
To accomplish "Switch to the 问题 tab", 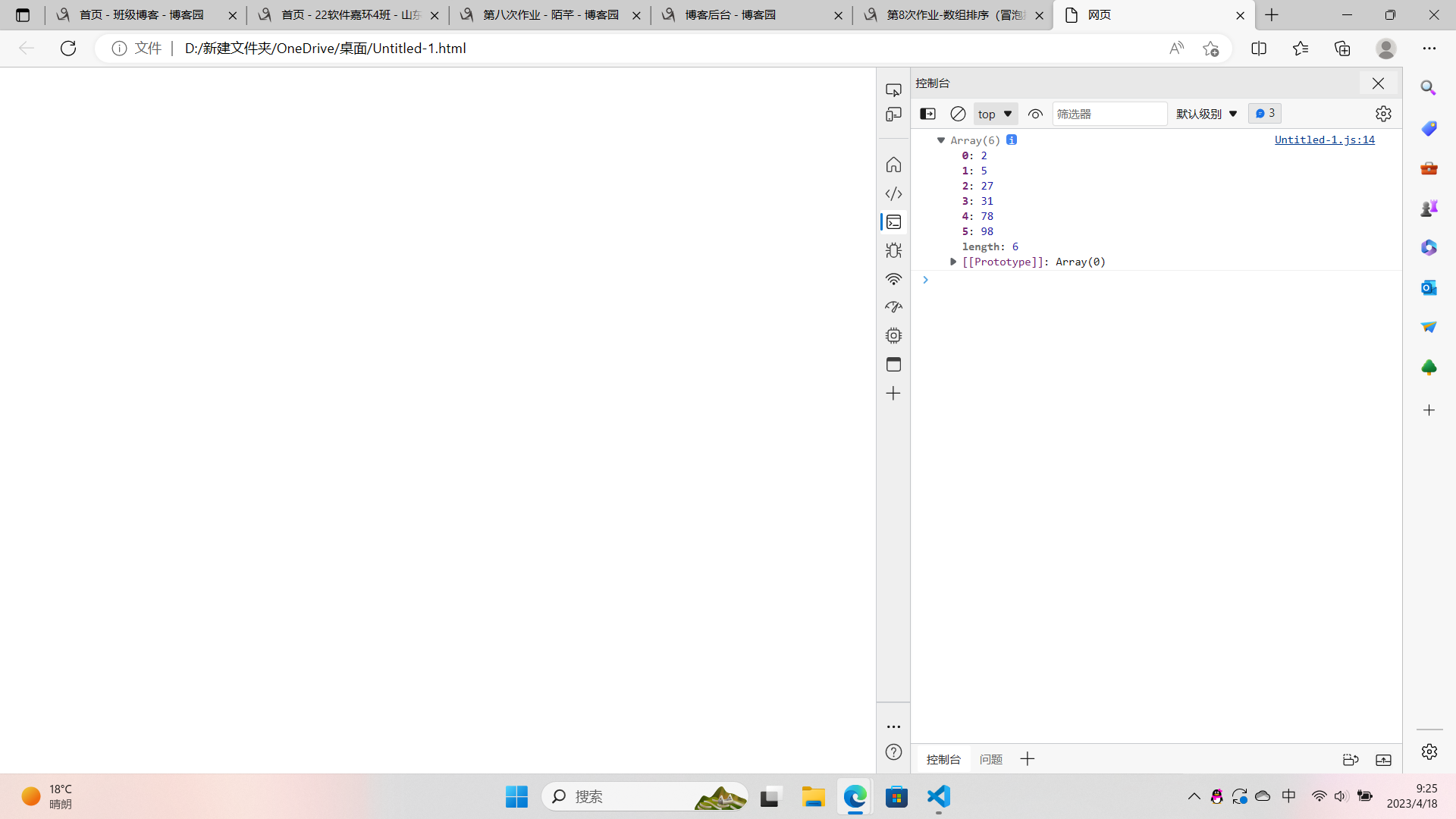I will [x=990, y=759].
